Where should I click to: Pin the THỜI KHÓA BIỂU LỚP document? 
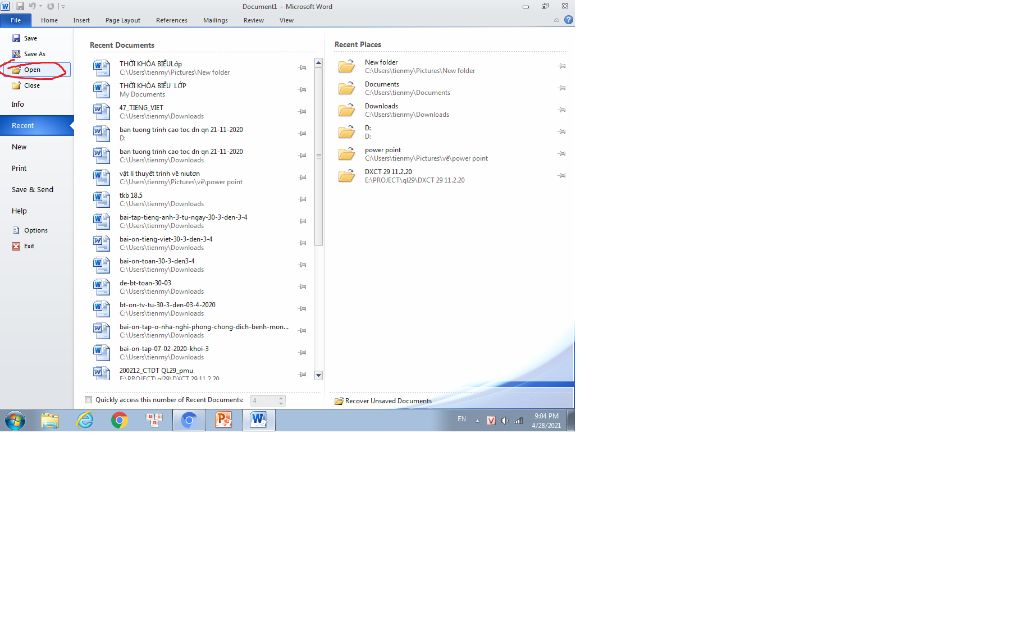click(x=302, y=89)
